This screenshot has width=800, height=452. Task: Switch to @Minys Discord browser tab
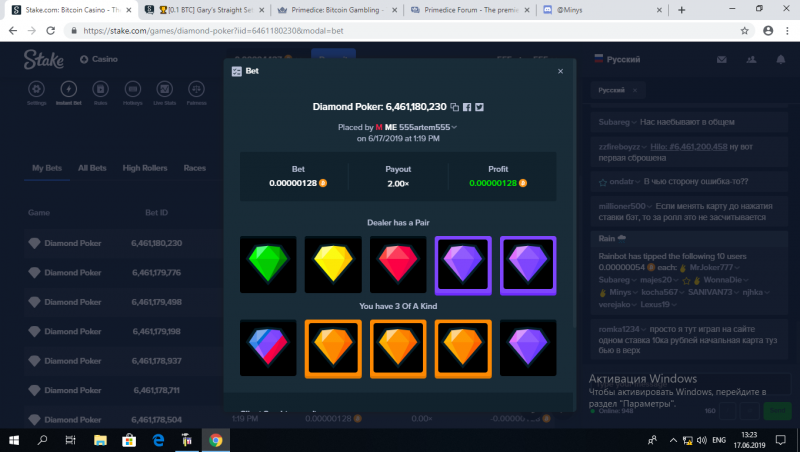[603, 10]
